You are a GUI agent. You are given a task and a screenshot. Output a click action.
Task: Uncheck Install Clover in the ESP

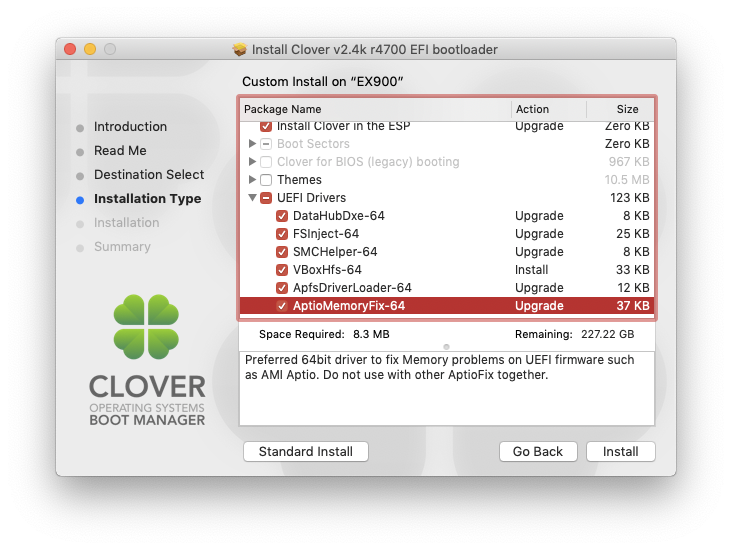pyautogui.click(x=266, y=126)
